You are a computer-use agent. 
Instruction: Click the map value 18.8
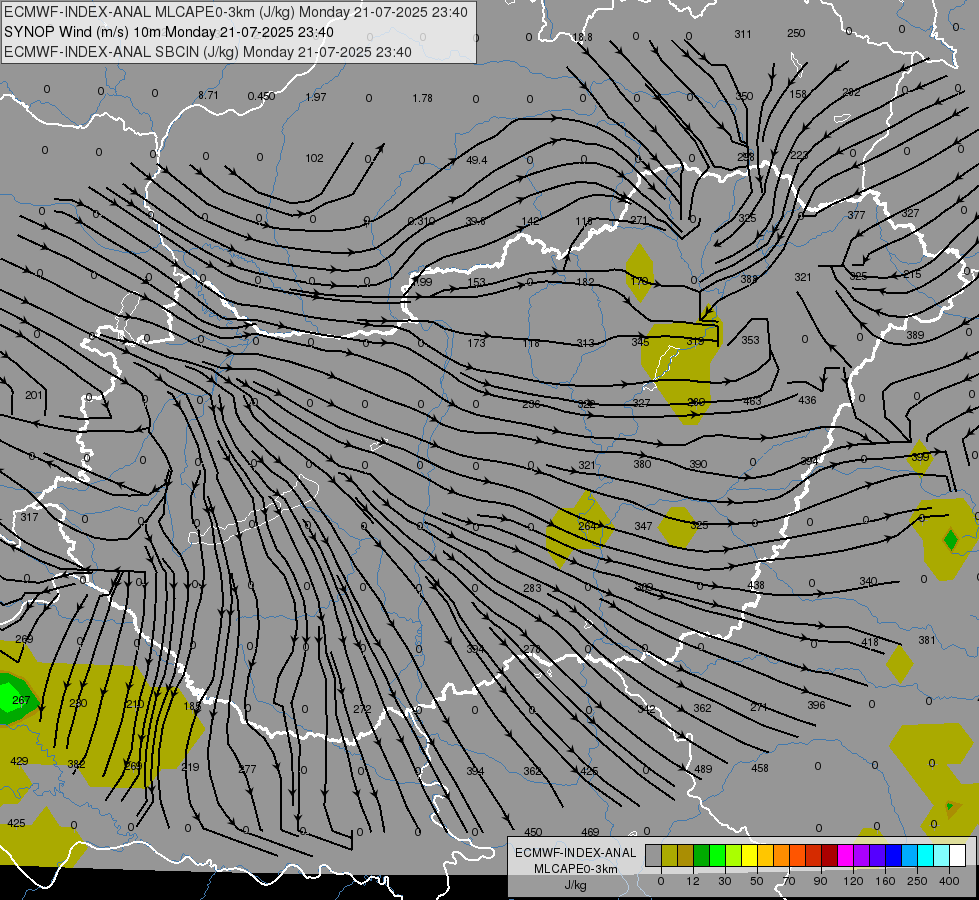click(x=582, y=37)
